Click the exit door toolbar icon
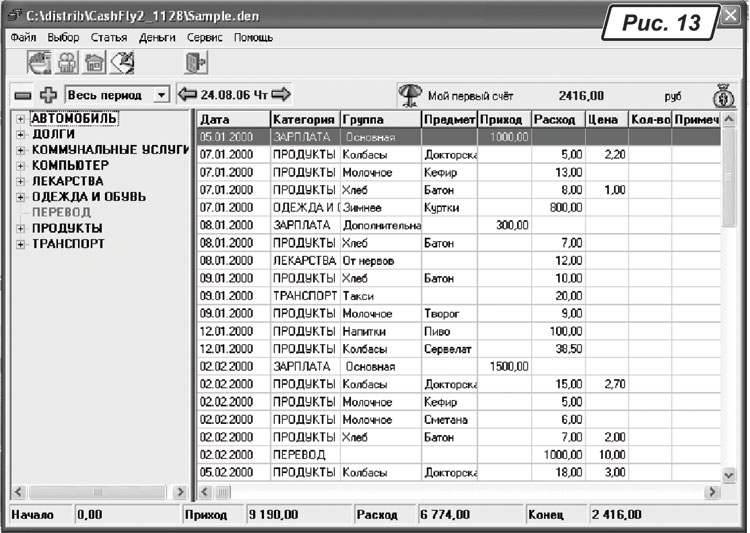Screen dimensions: 750x533 point(196,63)
